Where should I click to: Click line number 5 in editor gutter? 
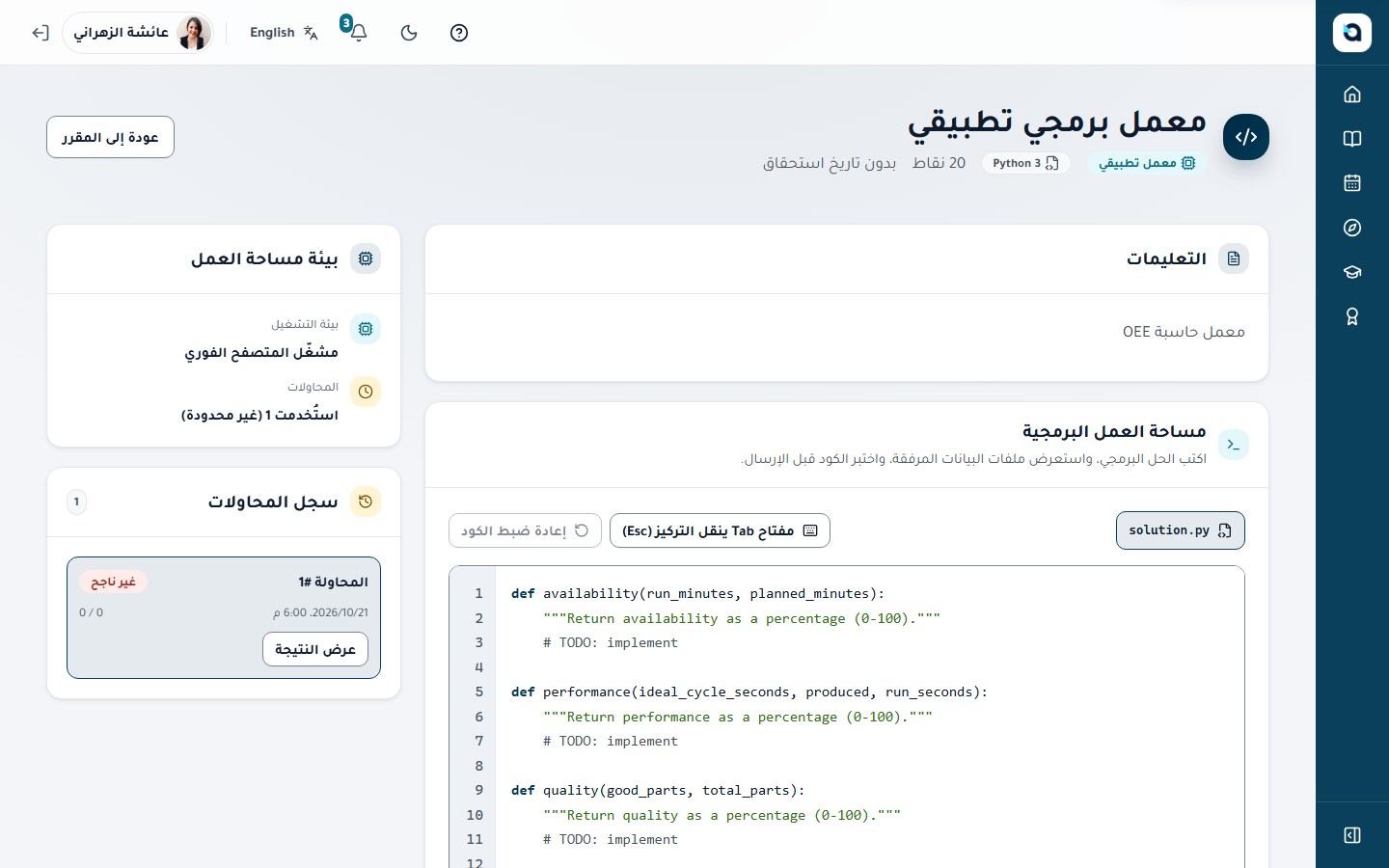point(478,692)
